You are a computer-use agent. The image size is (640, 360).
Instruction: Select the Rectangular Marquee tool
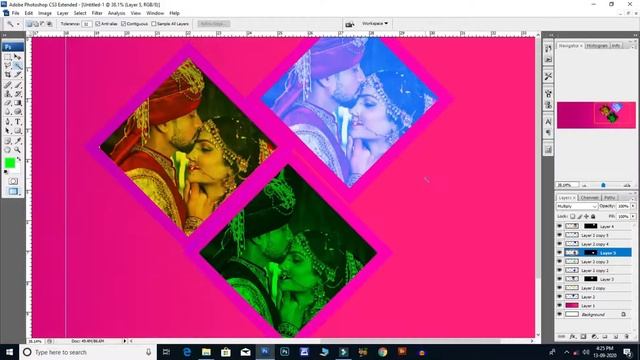(x=8, y=58)
